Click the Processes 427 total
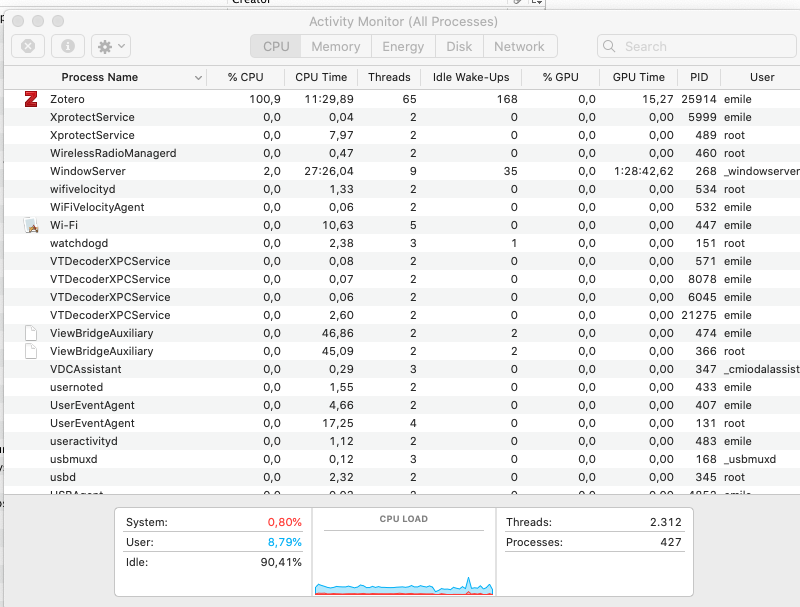 (x=671, y=542)
